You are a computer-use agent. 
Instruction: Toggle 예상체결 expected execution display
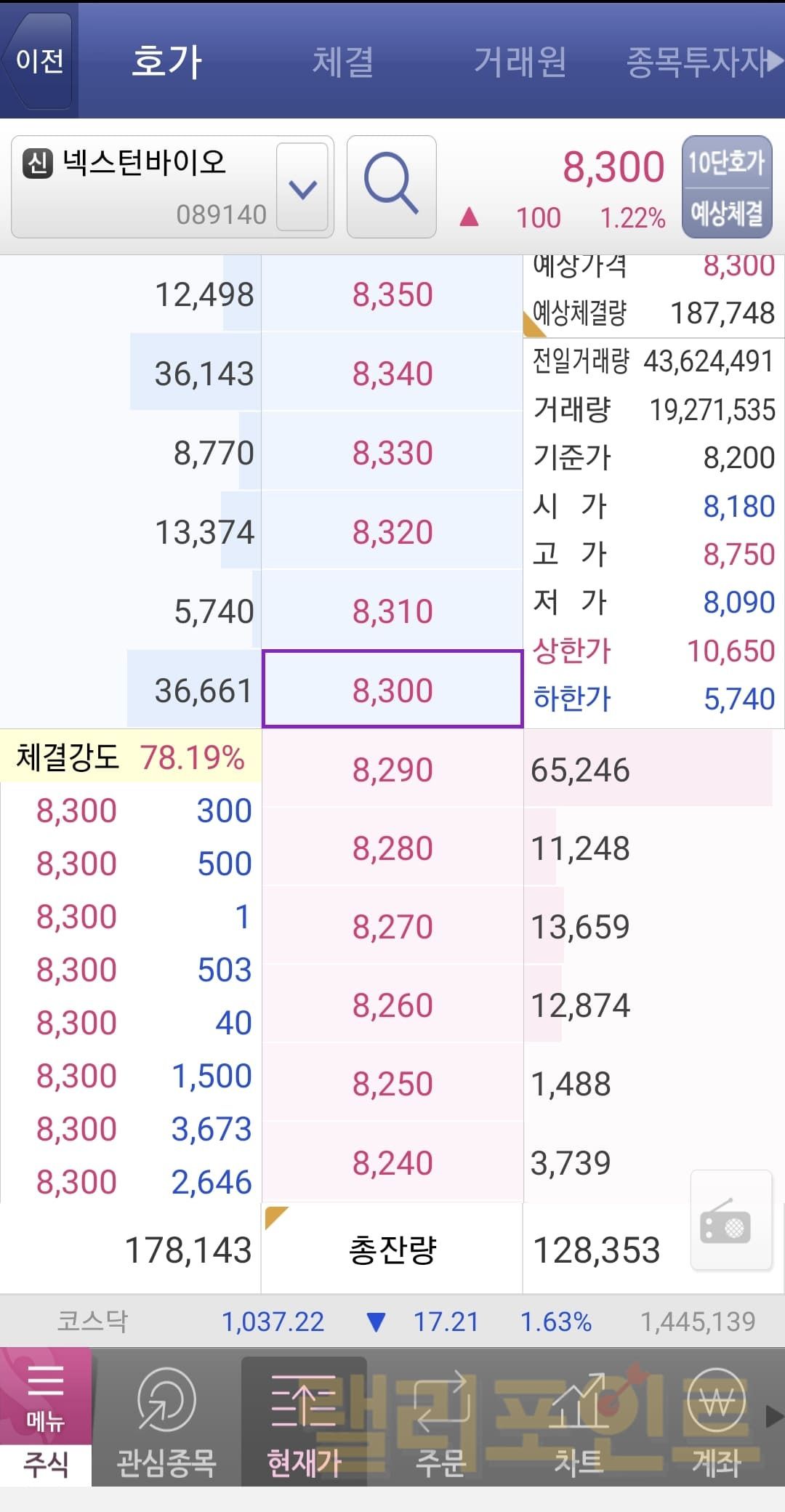click(x=726, y=213)
